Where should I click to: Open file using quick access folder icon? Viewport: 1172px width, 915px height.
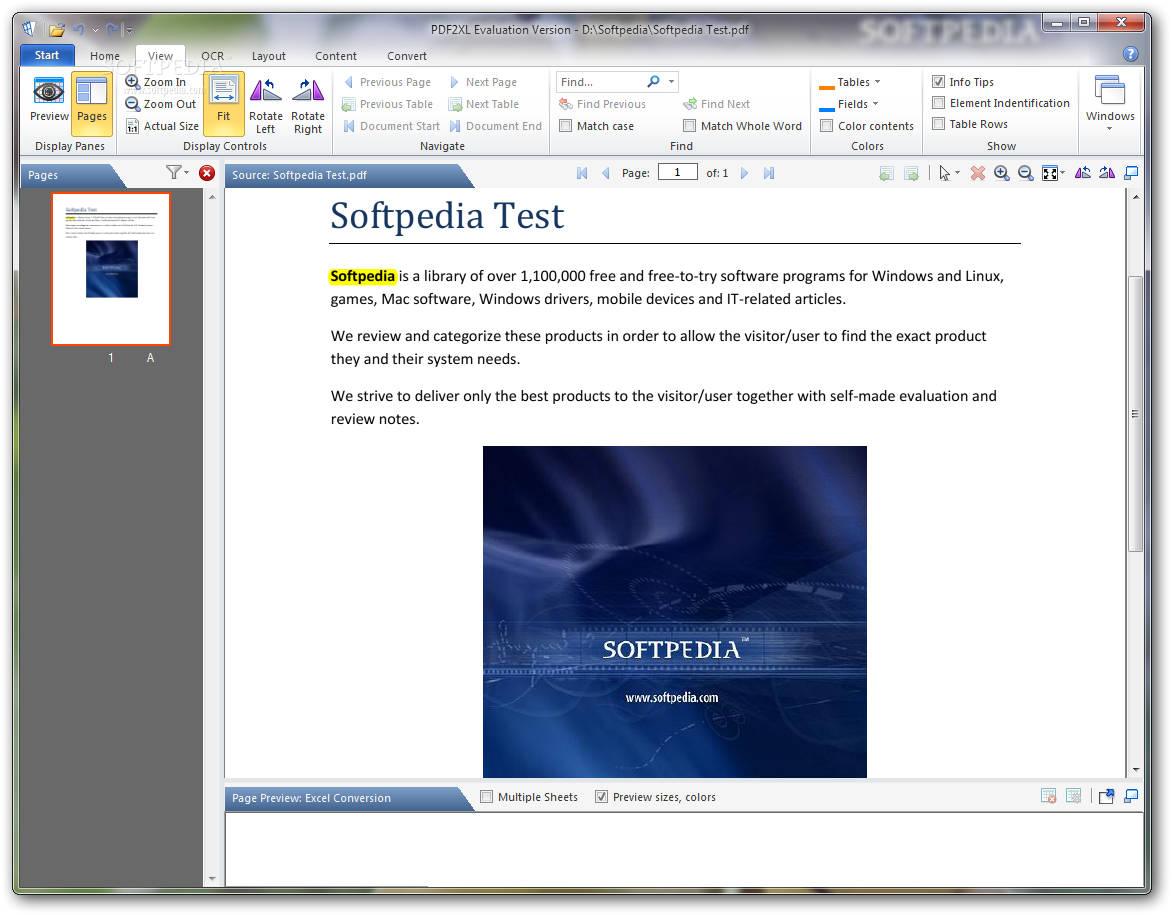(56, 30)
